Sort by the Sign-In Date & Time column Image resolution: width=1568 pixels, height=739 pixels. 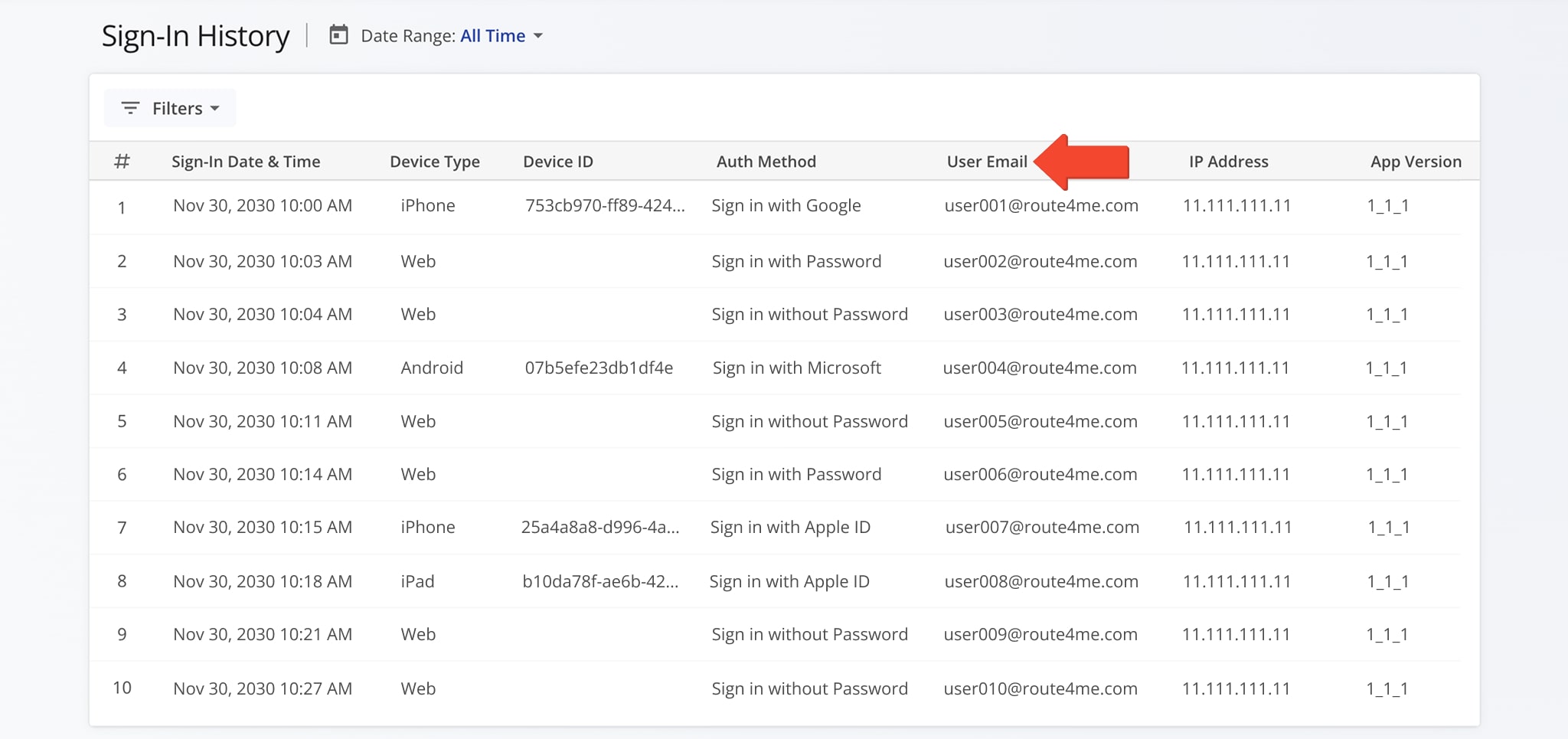[x=246, y=161]
